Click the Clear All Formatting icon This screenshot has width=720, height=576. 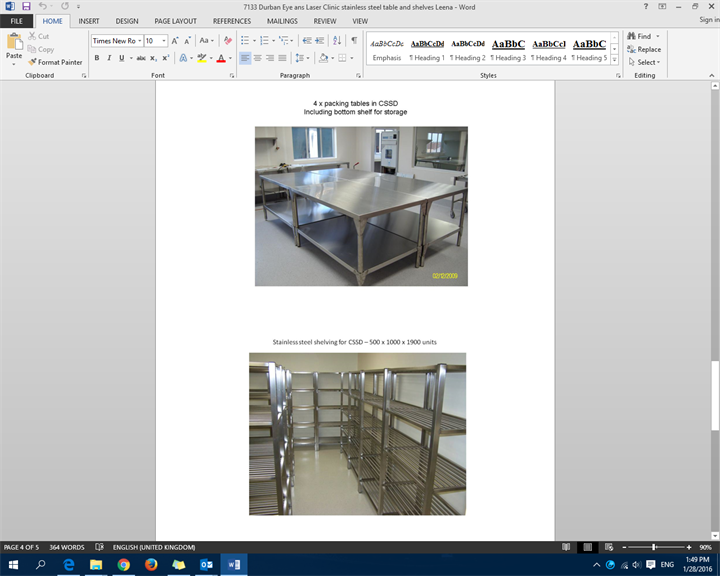click(x=228, y=40)
